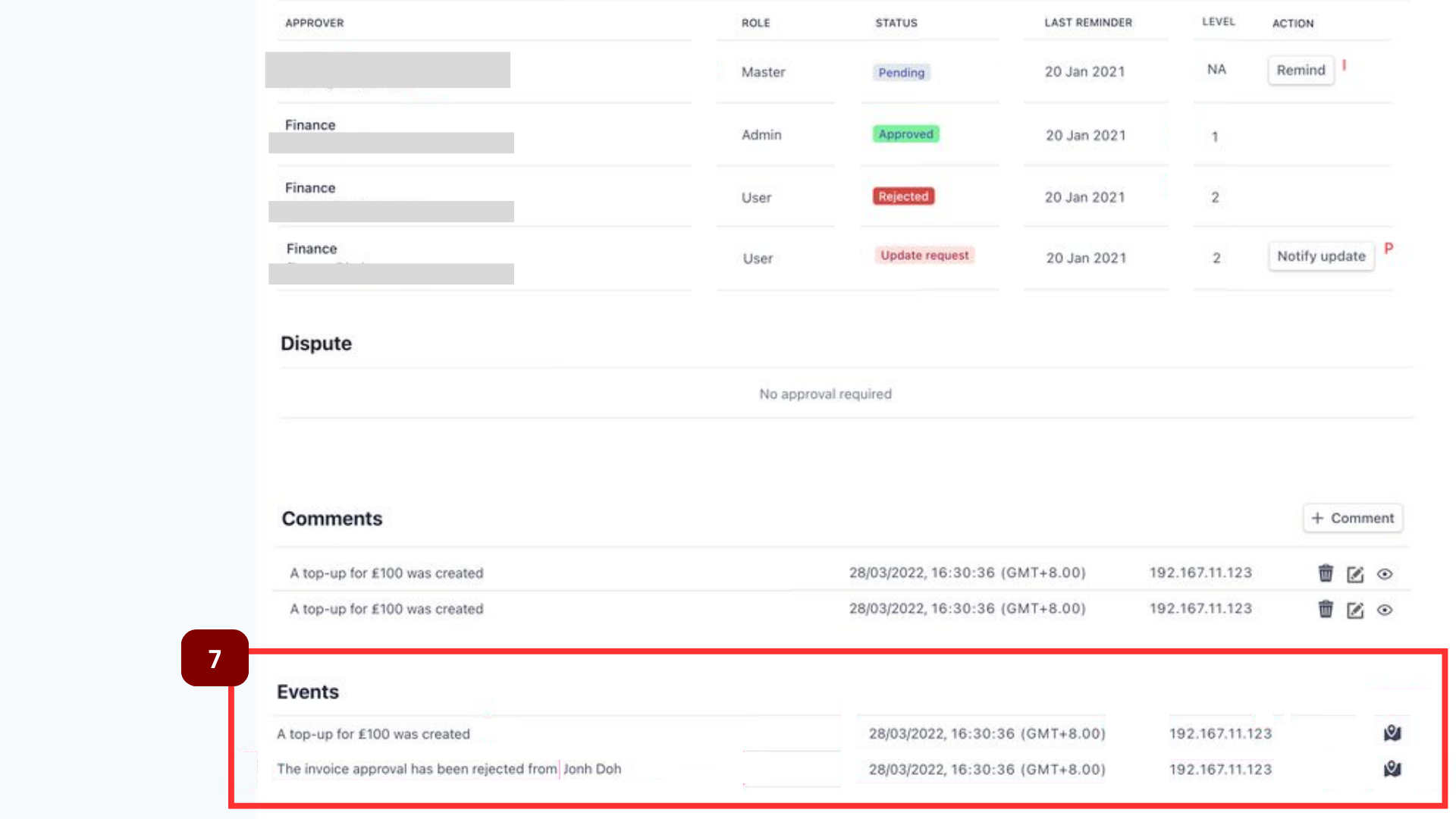
Task: Click the LEVEL column header
Action: coord(1218,22)
